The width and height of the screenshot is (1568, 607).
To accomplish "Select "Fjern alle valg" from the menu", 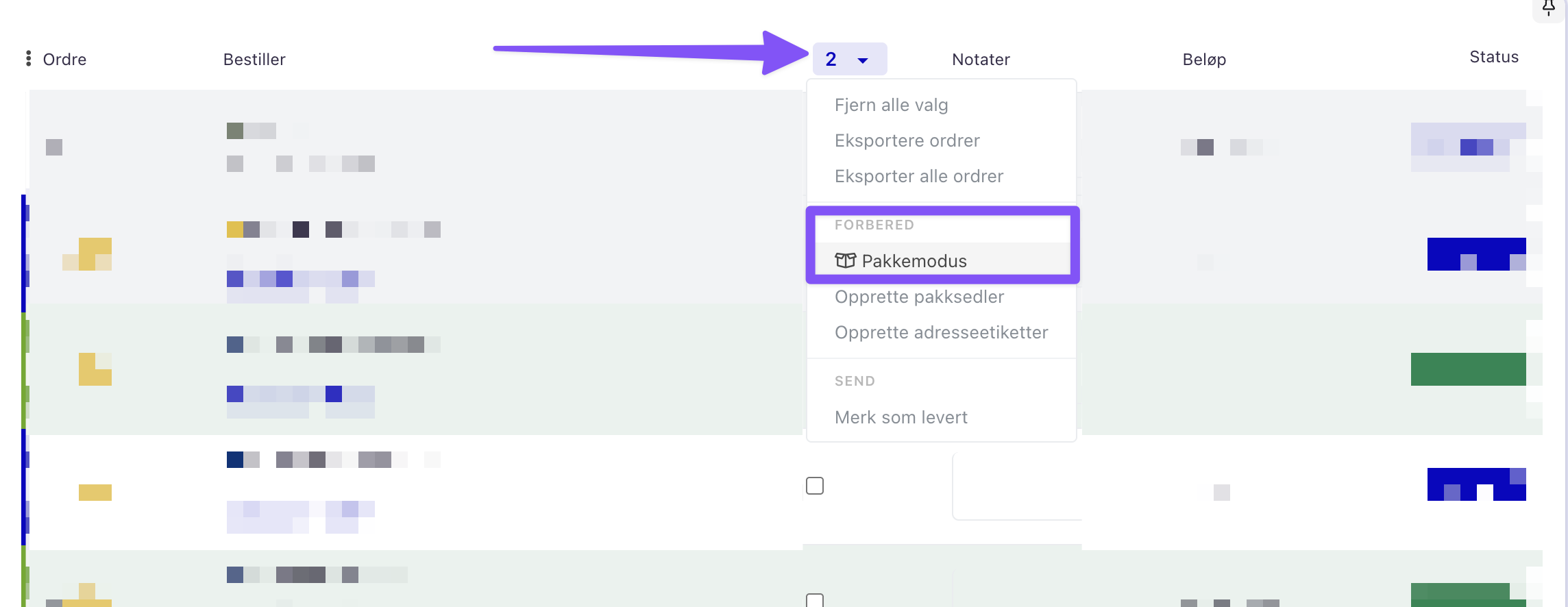I will click(x=891, y=105).
